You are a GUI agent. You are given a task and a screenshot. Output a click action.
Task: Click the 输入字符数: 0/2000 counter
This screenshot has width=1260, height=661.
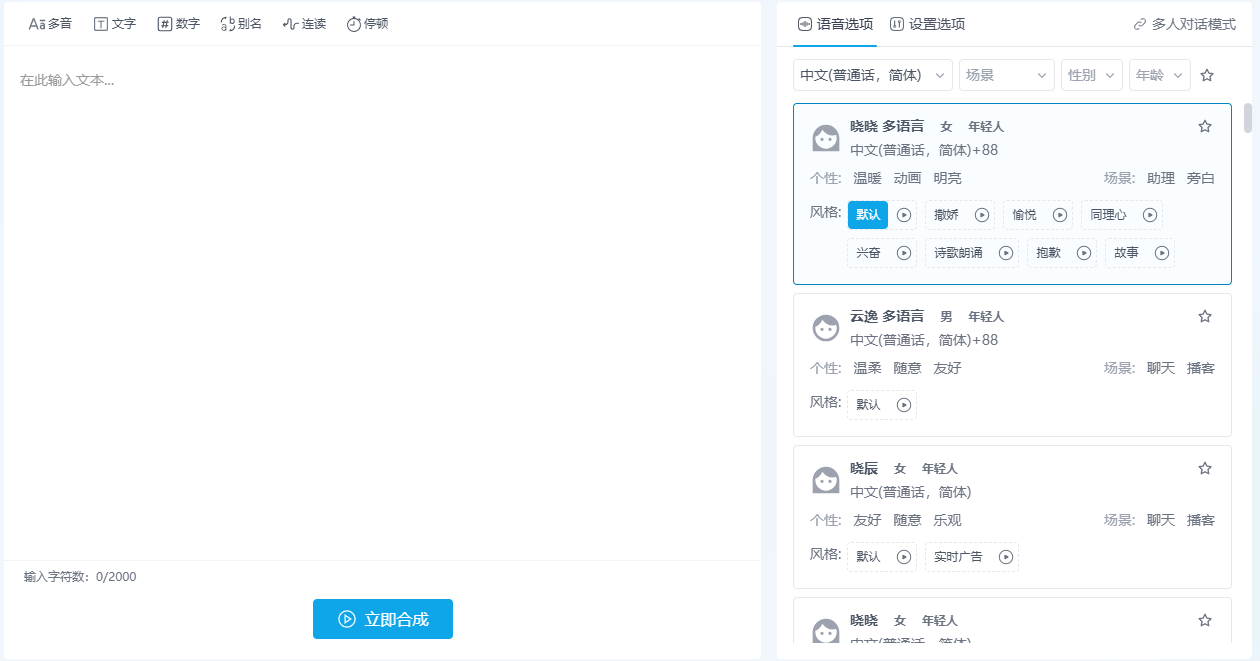80,577
